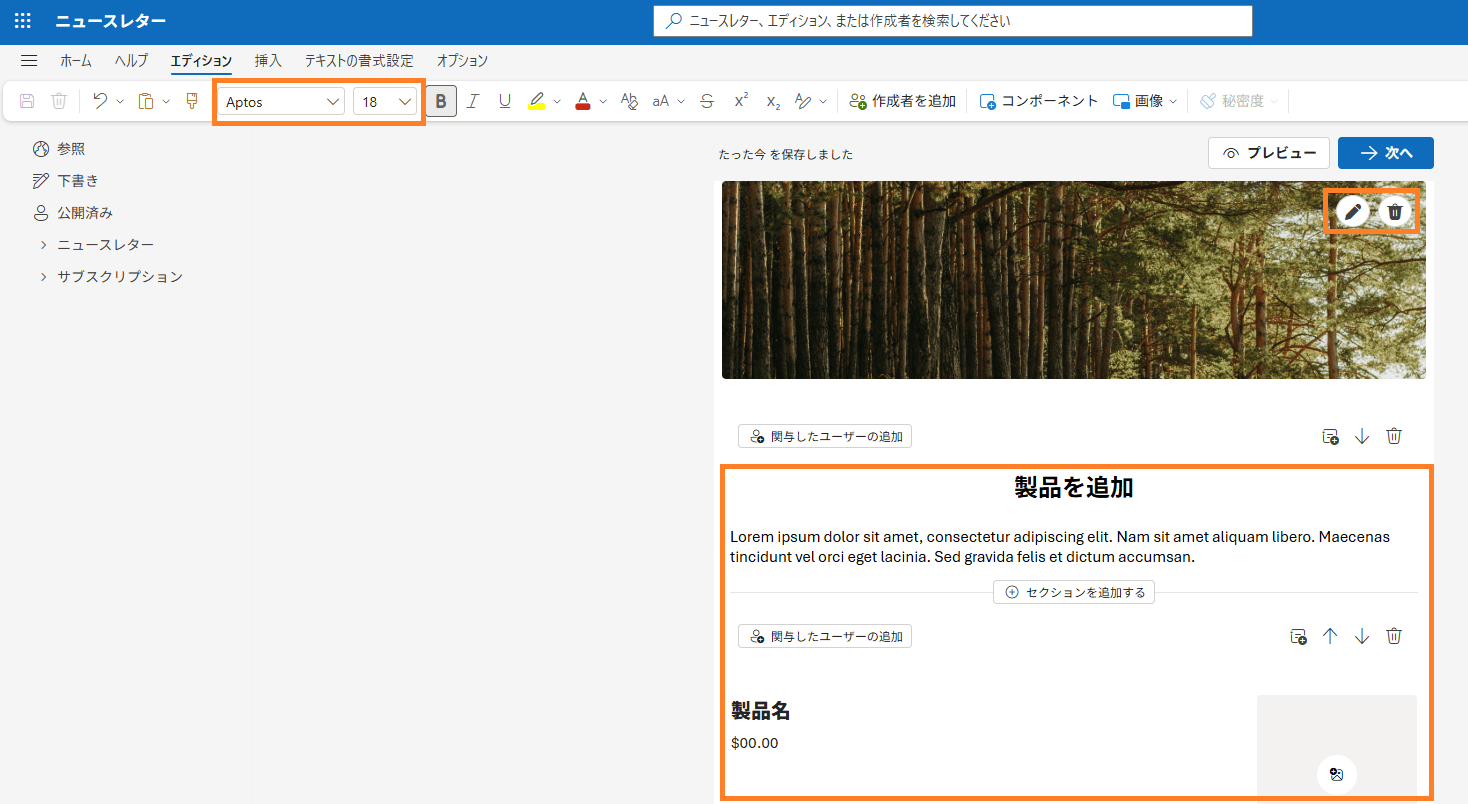
Task: Click the Undo arrow icon
Action: pyautogui.click(x=100, y=101)
